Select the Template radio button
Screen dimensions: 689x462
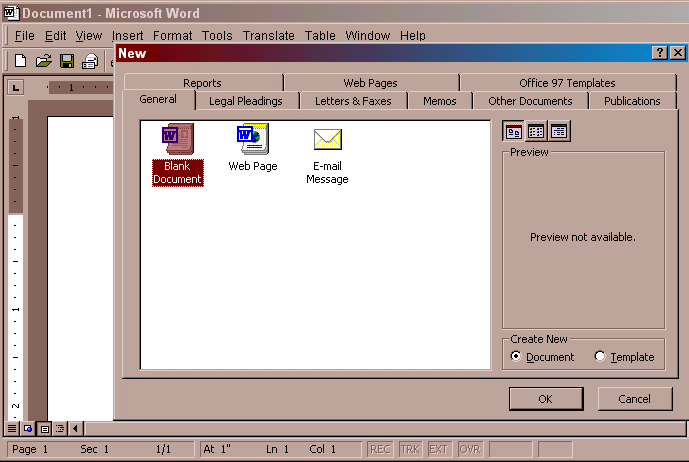[x=600, y=356]
